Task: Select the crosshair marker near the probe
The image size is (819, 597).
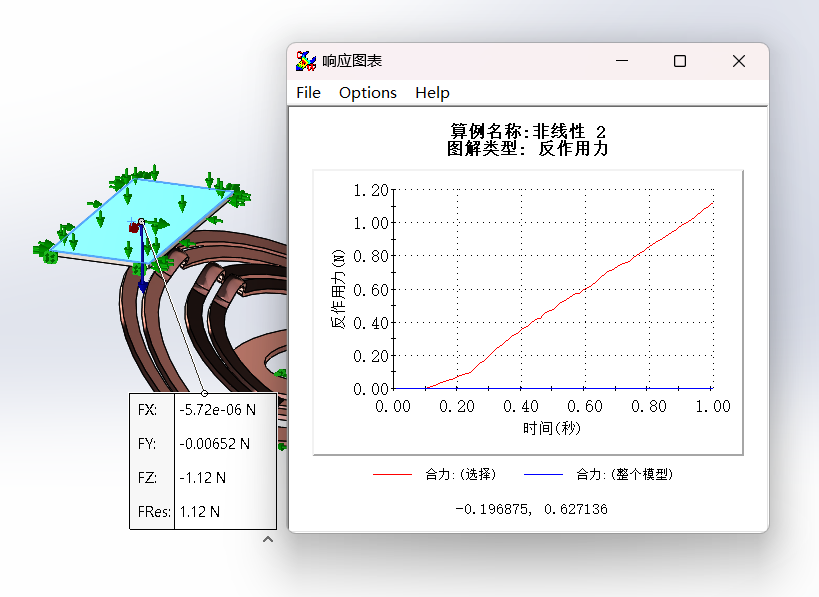Action: pos(131,220)
